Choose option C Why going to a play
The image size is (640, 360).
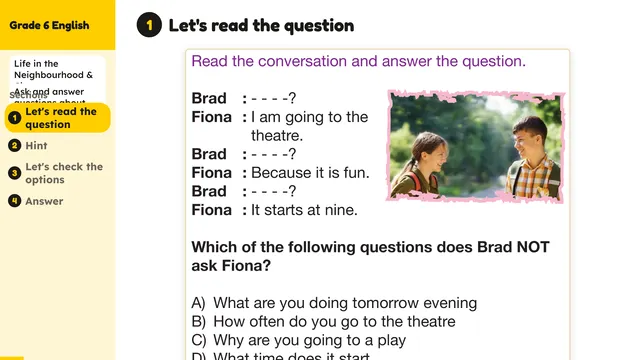(x=299, y=340)
